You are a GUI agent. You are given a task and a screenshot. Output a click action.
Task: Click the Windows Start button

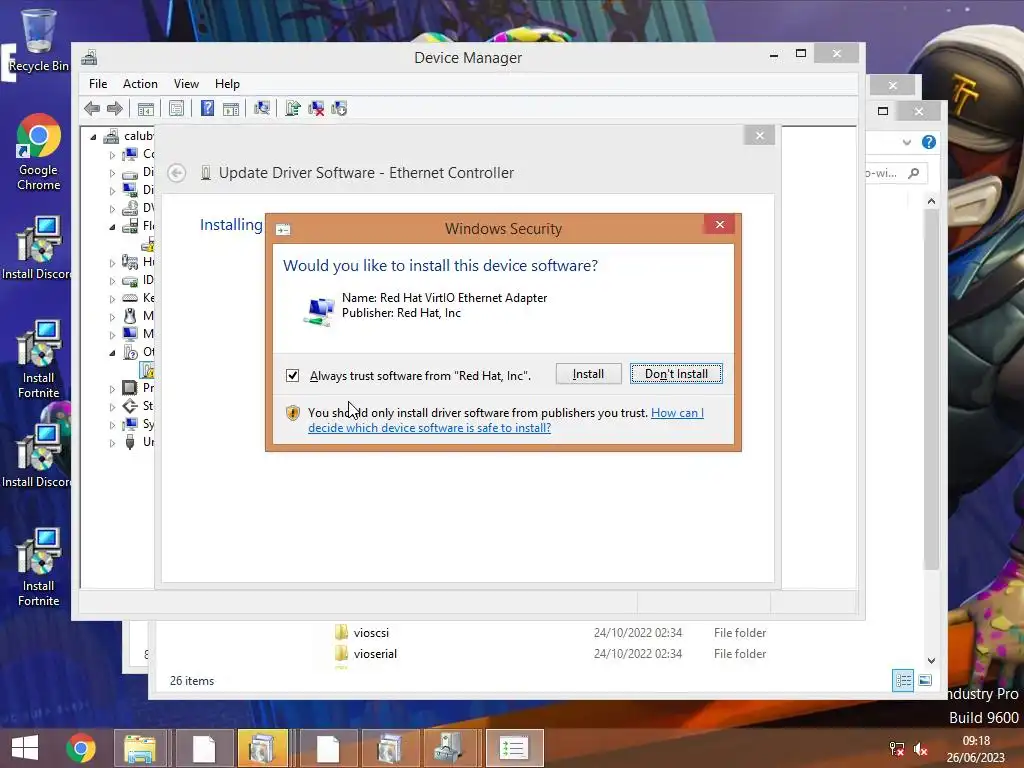coord(25,748)
